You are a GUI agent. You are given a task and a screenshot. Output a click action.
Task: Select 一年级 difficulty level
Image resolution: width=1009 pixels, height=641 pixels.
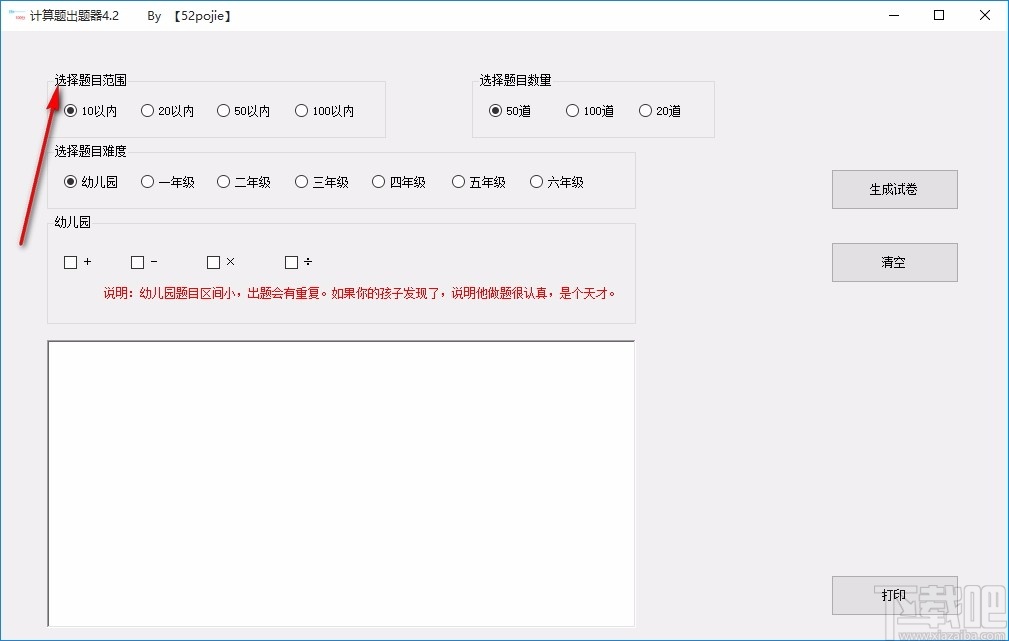coord(146,181)
